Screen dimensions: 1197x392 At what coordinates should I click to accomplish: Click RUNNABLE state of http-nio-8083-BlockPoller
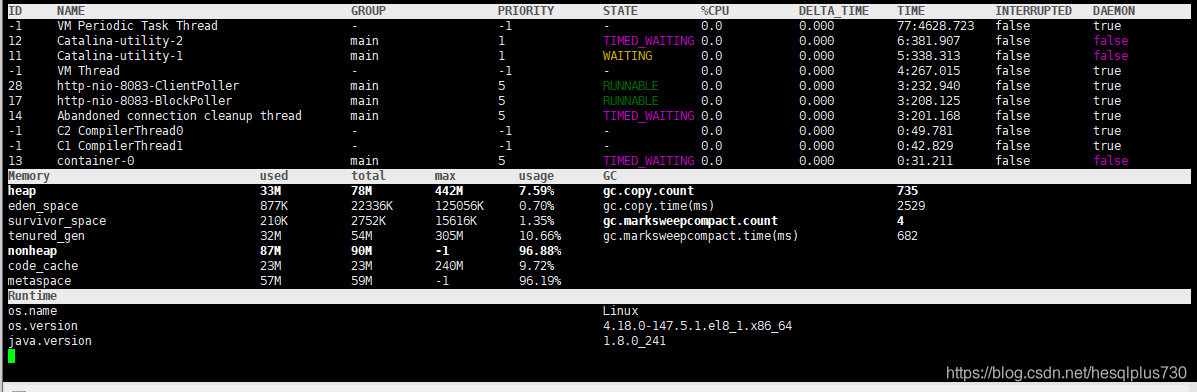click(631, 101)
